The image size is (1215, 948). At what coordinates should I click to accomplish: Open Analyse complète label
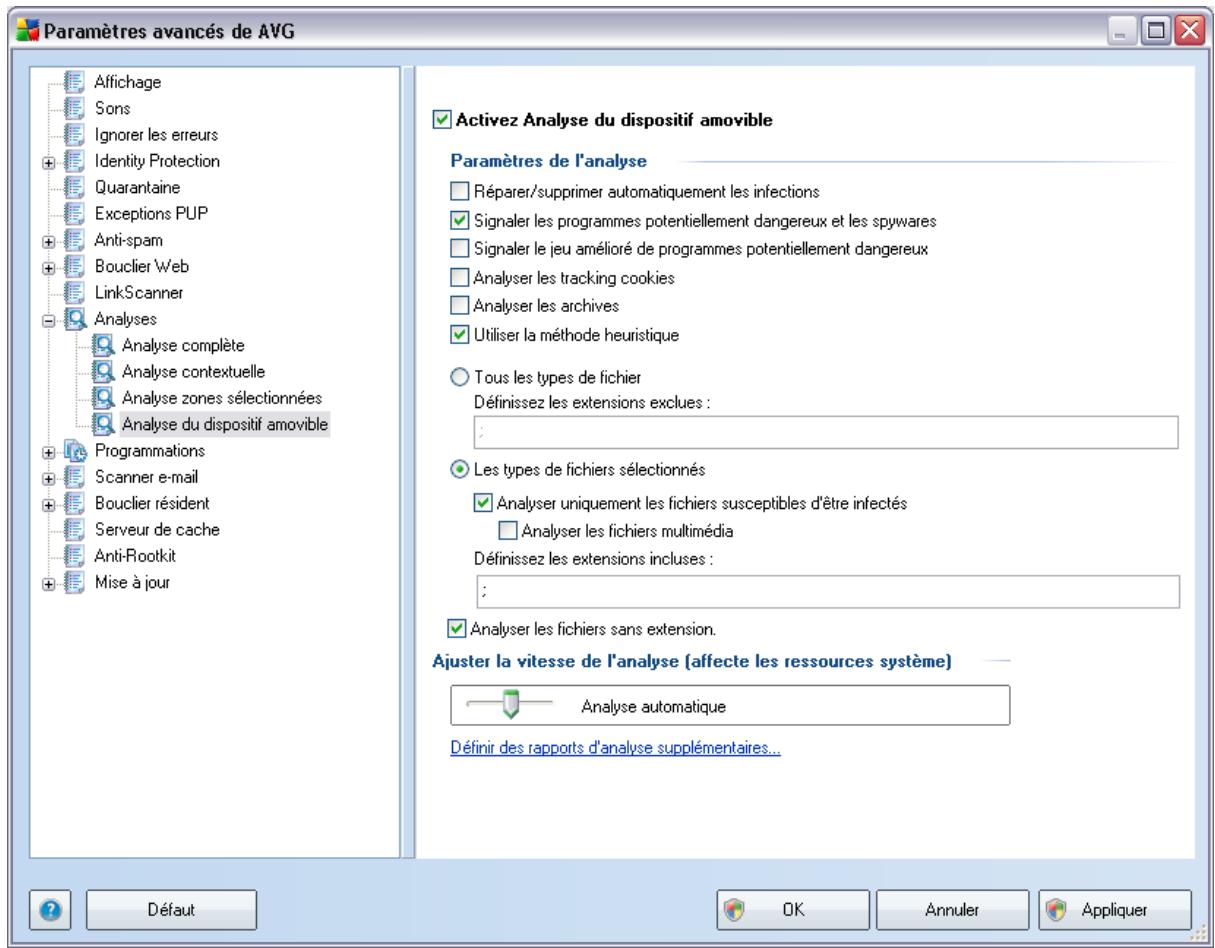click(184, 346)
